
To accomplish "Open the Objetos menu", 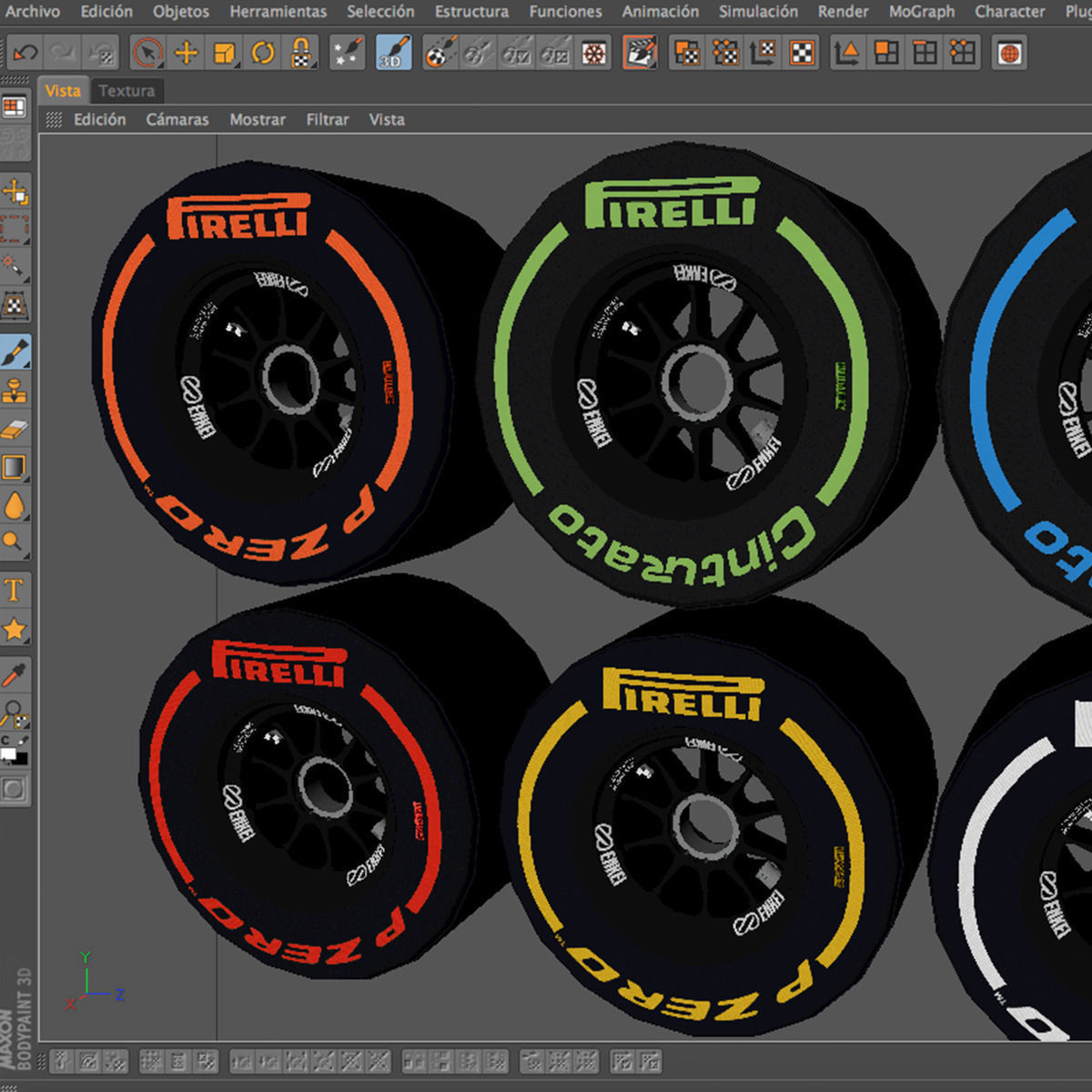I will point(181,12).
